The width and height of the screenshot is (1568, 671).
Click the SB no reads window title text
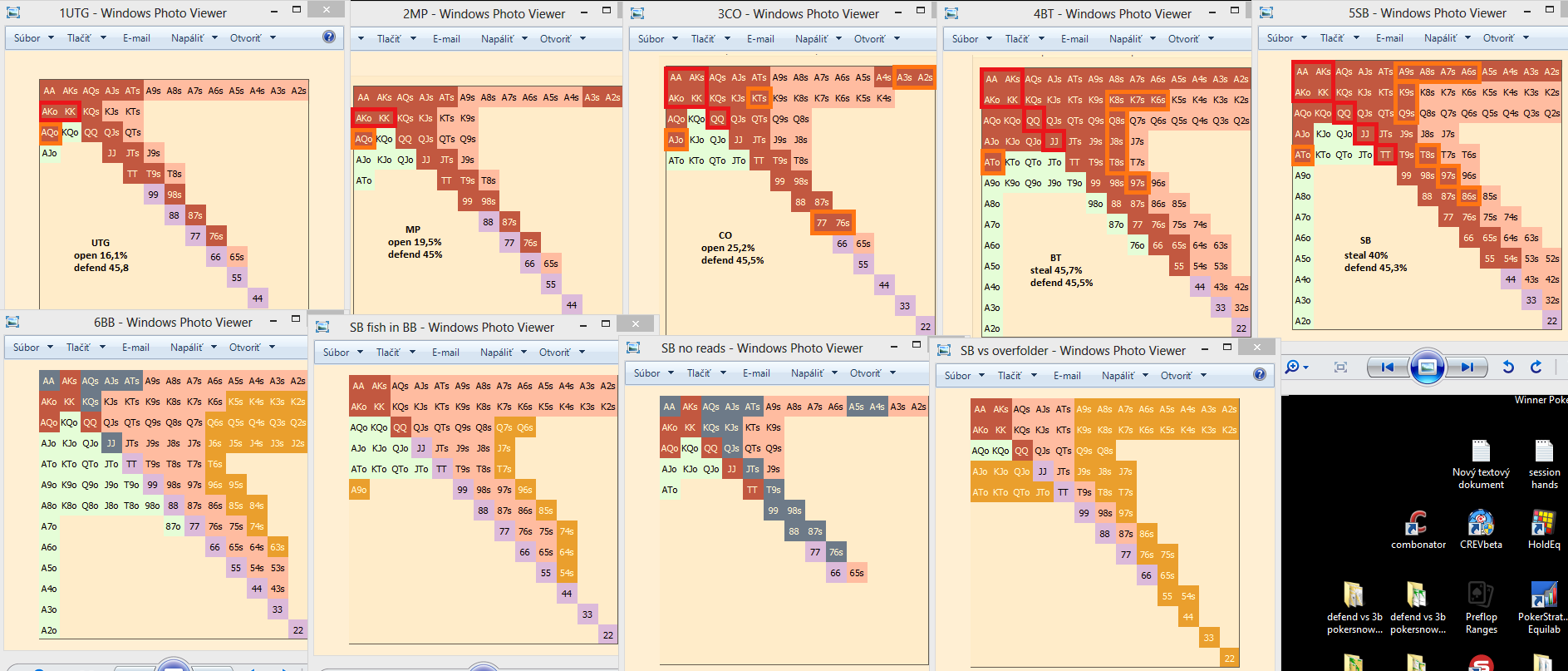[762, 348]
